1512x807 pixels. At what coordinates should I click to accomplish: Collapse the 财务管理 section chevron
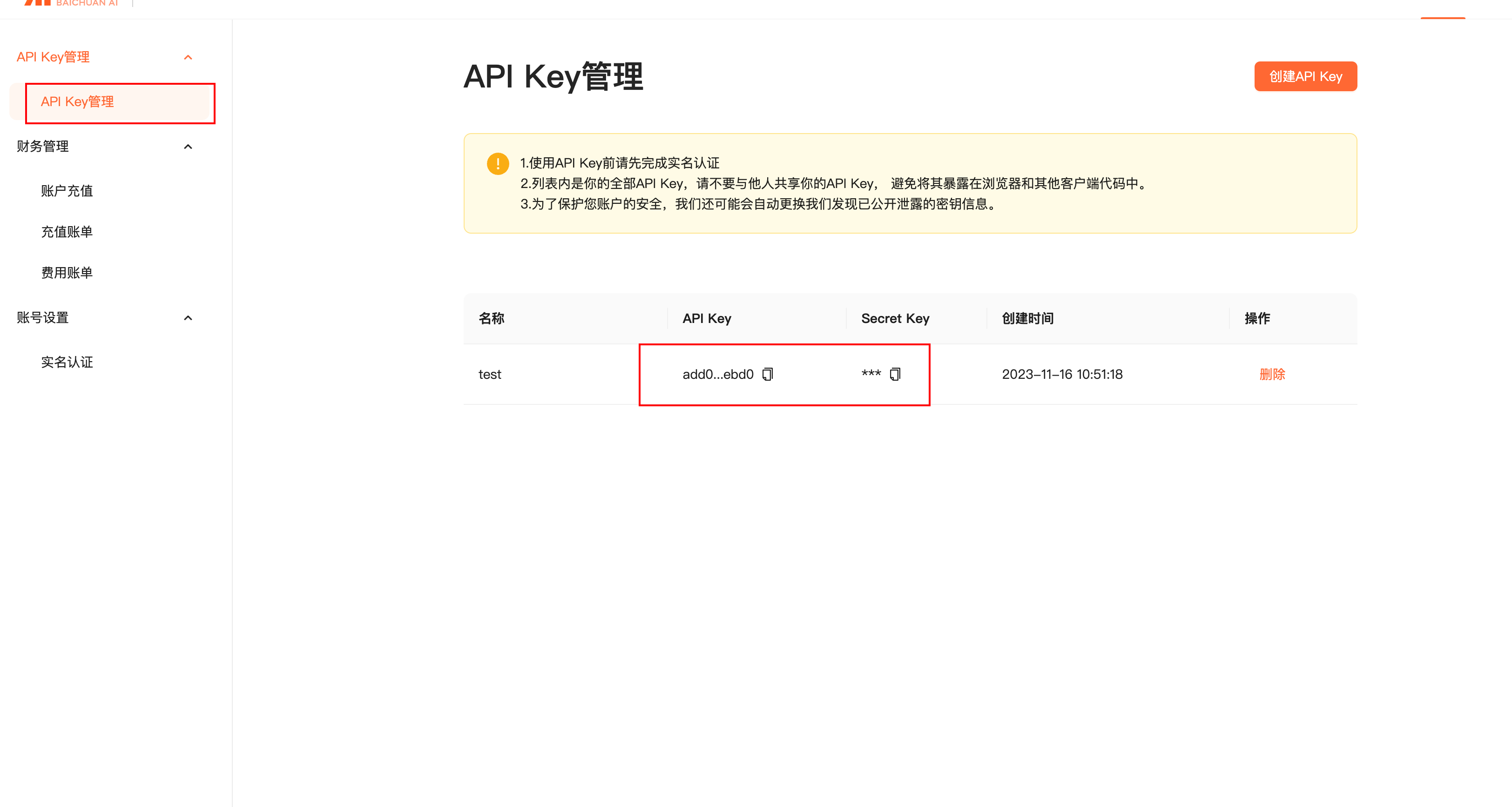[188, 147]
